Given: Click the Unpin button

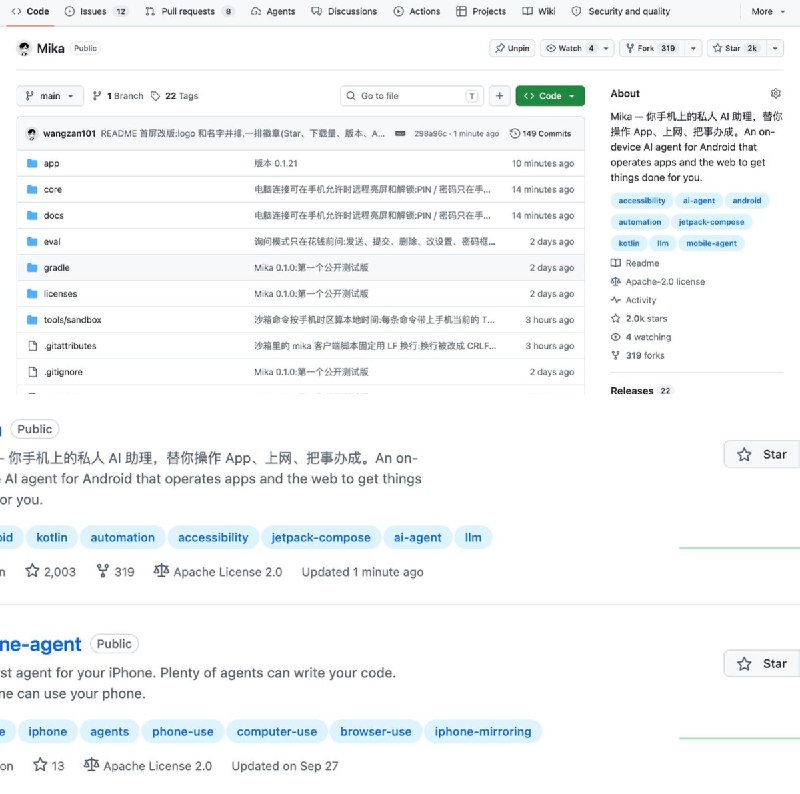Looking at the screenshot, I should [512, 48].
